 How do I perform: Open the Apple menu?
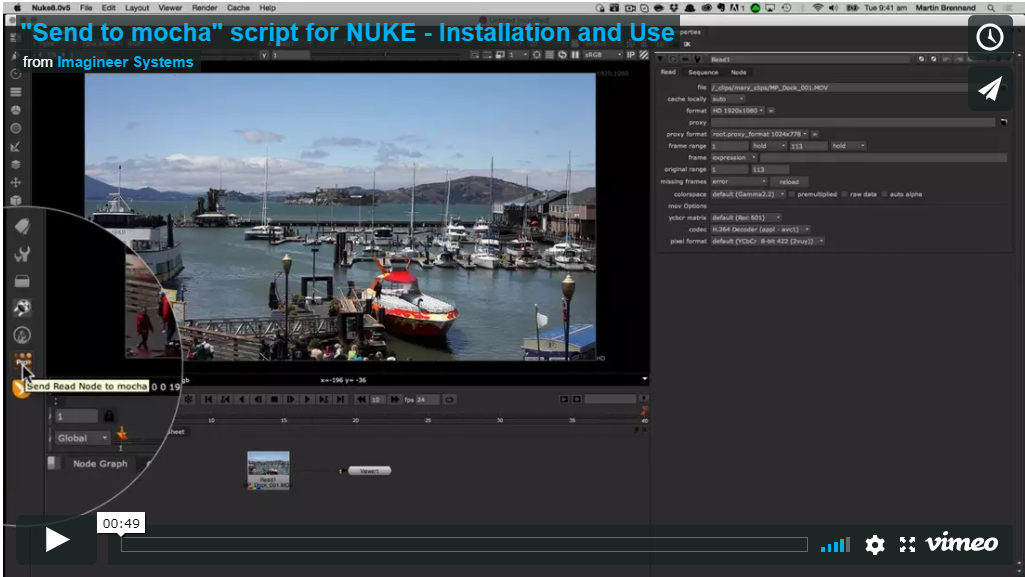click(x=18, y=8)
